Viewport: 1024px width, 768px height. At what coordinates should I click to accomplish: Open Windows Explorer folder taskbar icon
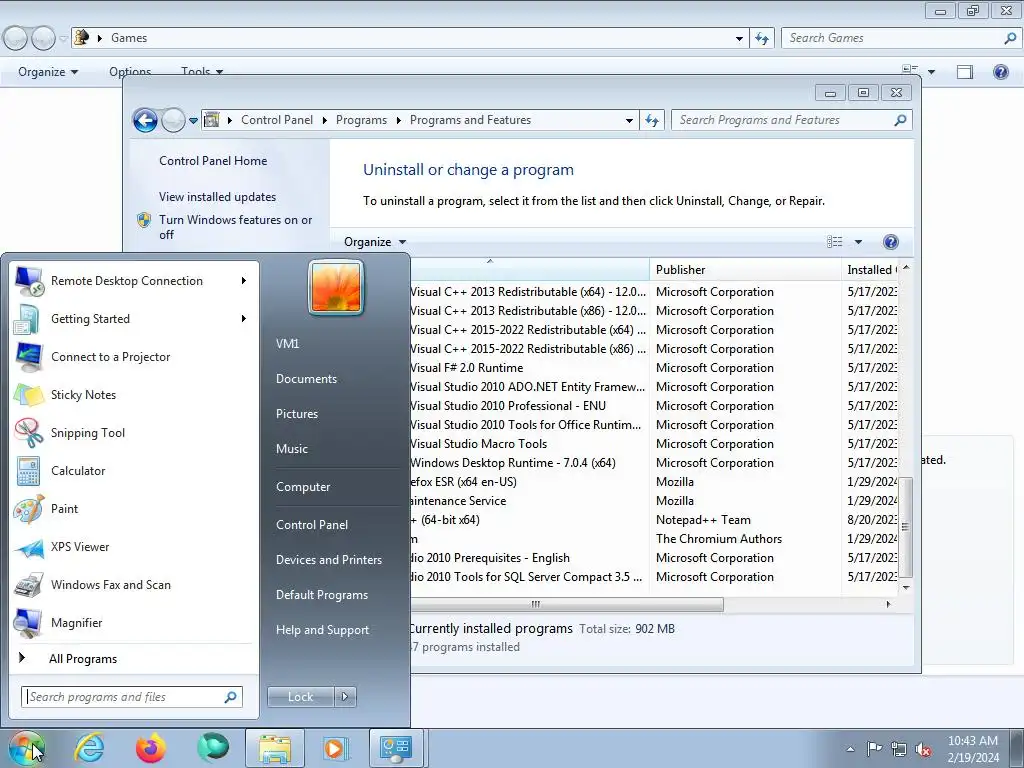point(275,748)
